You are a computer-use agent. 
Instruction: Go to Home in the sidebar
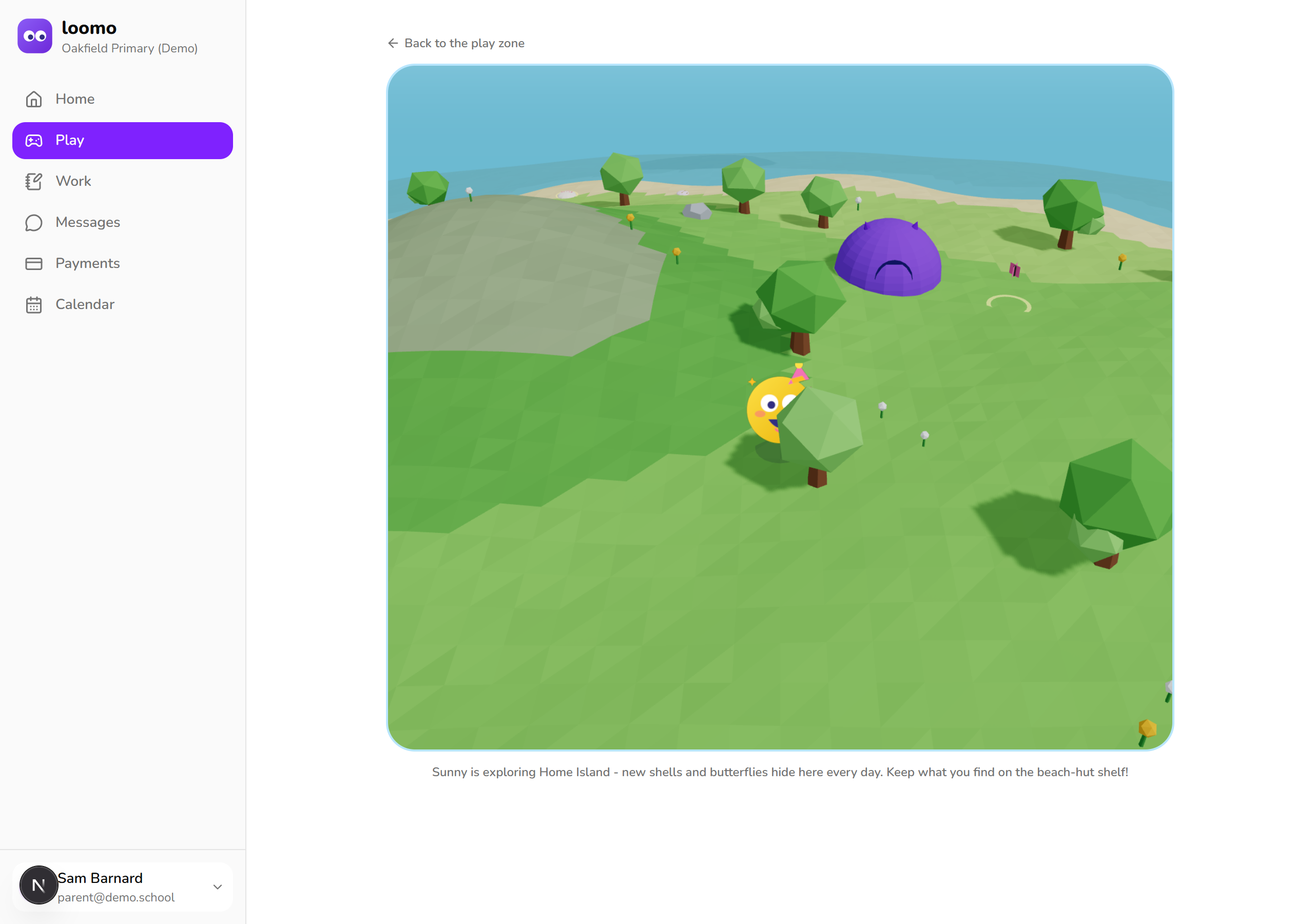point(123,100)
